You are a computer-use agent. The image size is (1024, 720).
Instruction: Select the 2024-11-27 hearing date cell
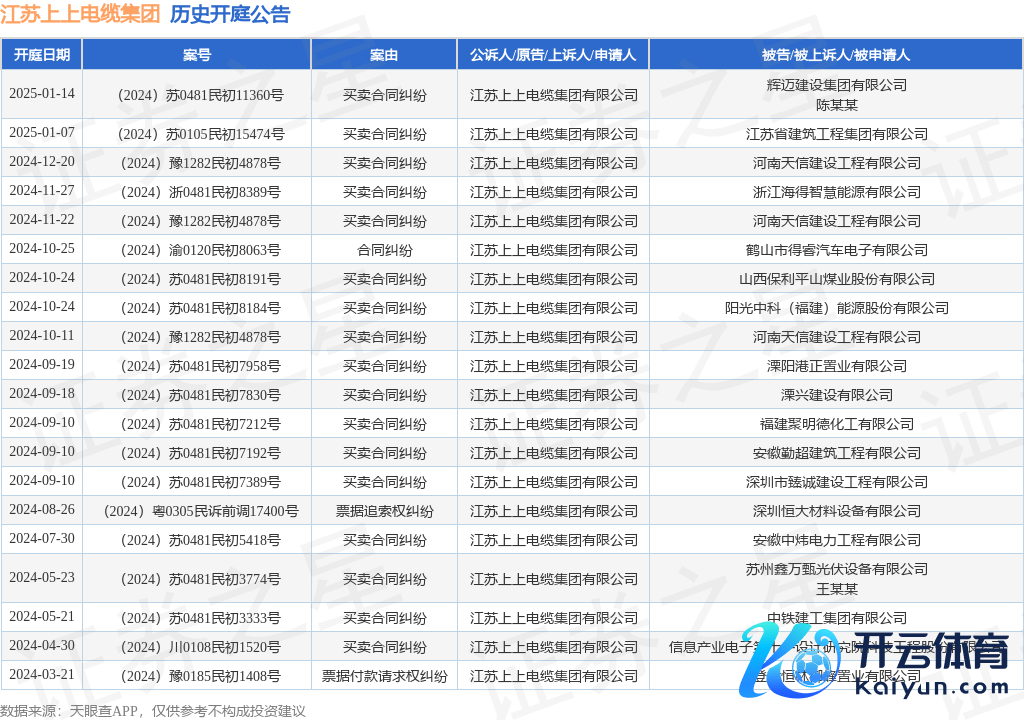41,191
